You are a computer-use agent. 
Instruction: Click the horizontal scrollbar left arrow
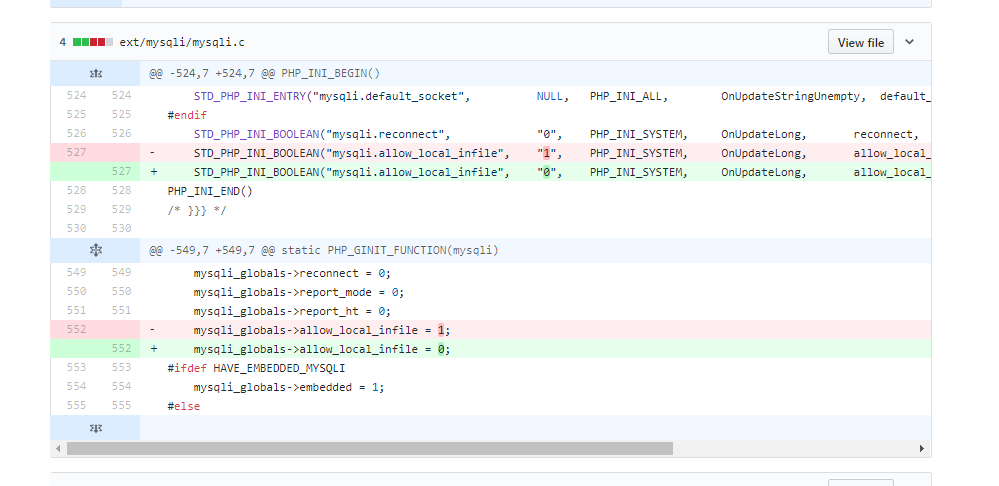pos(58,448)
